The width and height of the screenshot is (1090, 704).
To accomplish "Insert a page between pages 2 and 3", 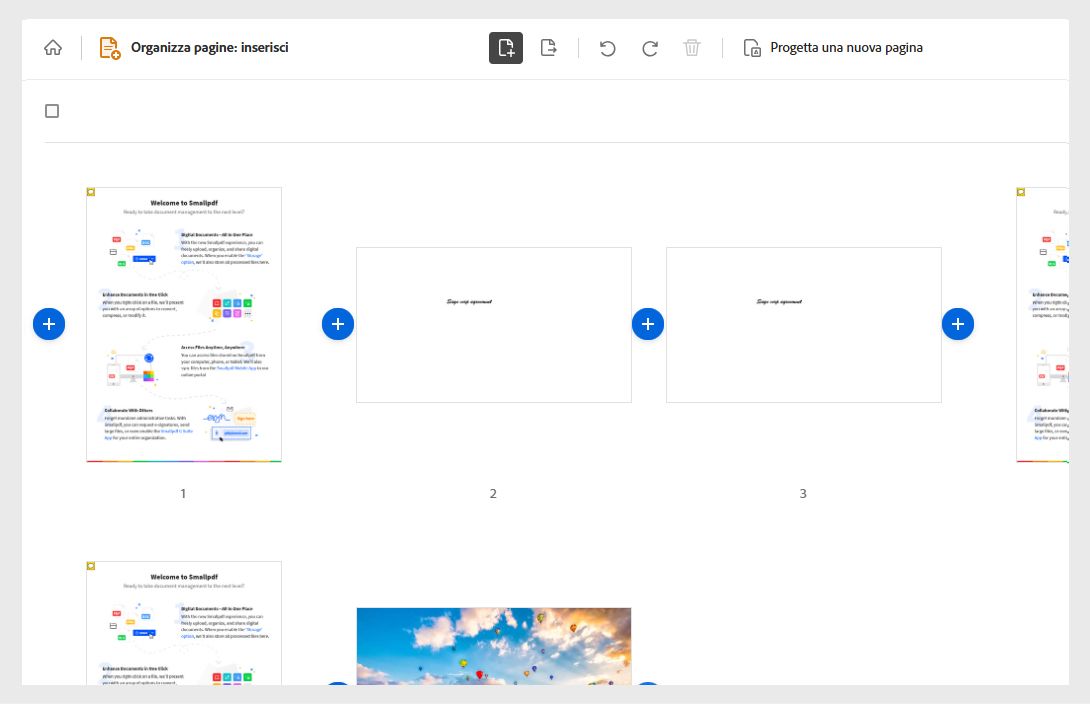I will pyautogui.click(x=648, y=323).
